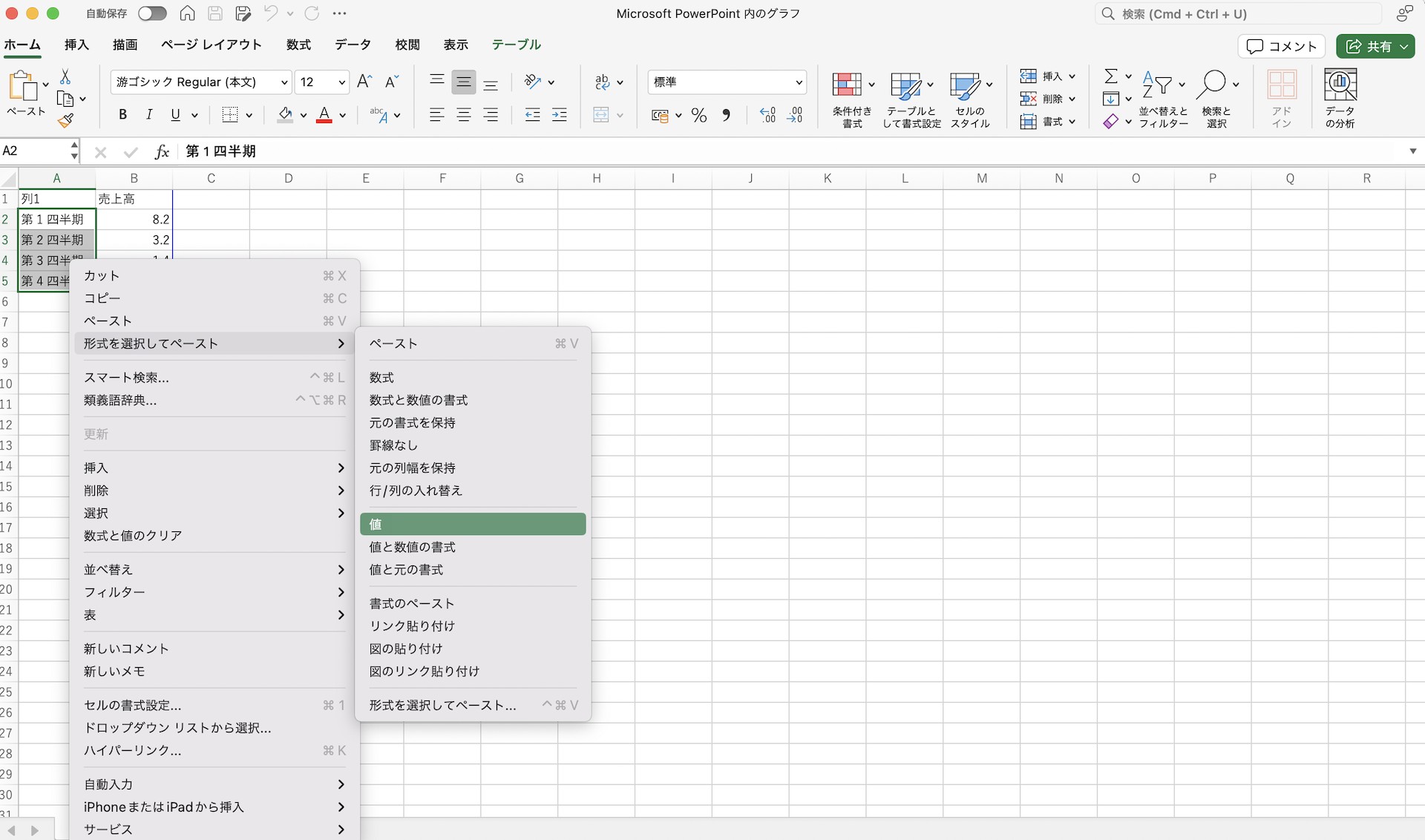Decrease font size with the smaller A icon
This screenshot has width=1425, height=840.
[392, 82]
